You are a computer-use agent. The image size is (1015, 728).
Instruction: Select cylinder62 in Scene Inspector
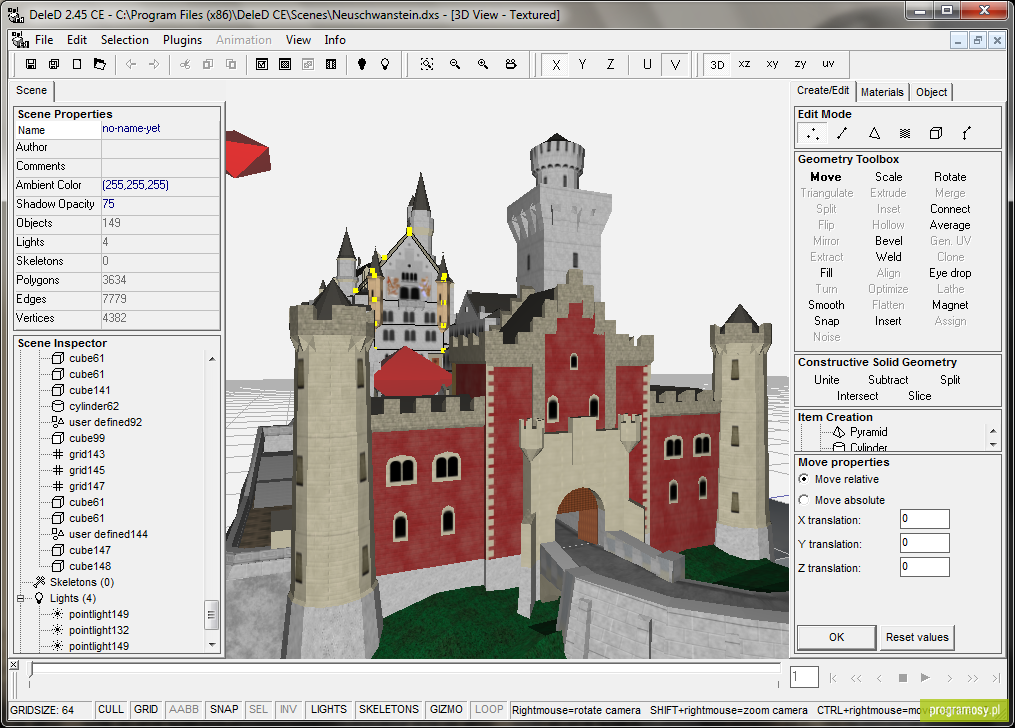click(94, 406)
